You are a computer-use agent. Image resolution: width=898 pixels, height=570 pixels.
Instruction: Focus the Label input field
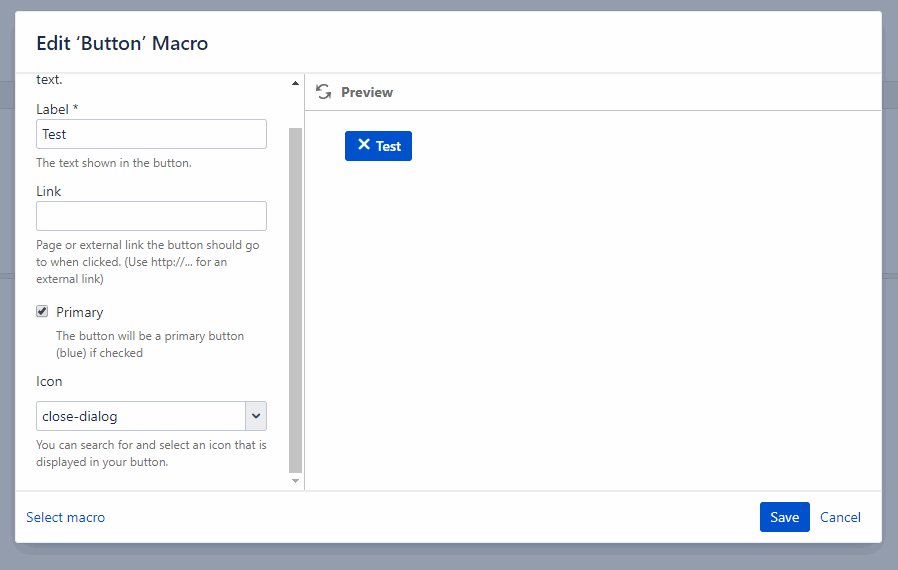click(151, 134)
